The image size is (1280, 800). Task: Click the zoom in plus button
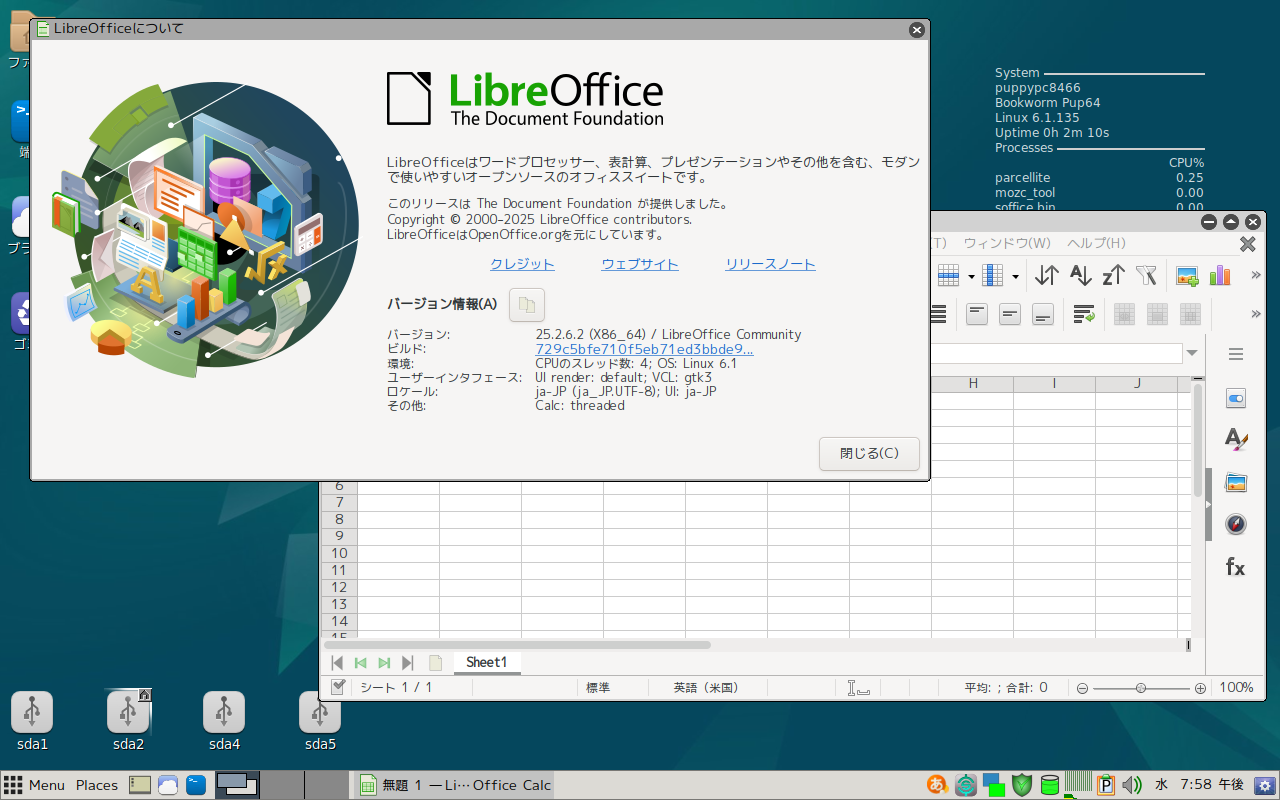tap(1200, 688)
